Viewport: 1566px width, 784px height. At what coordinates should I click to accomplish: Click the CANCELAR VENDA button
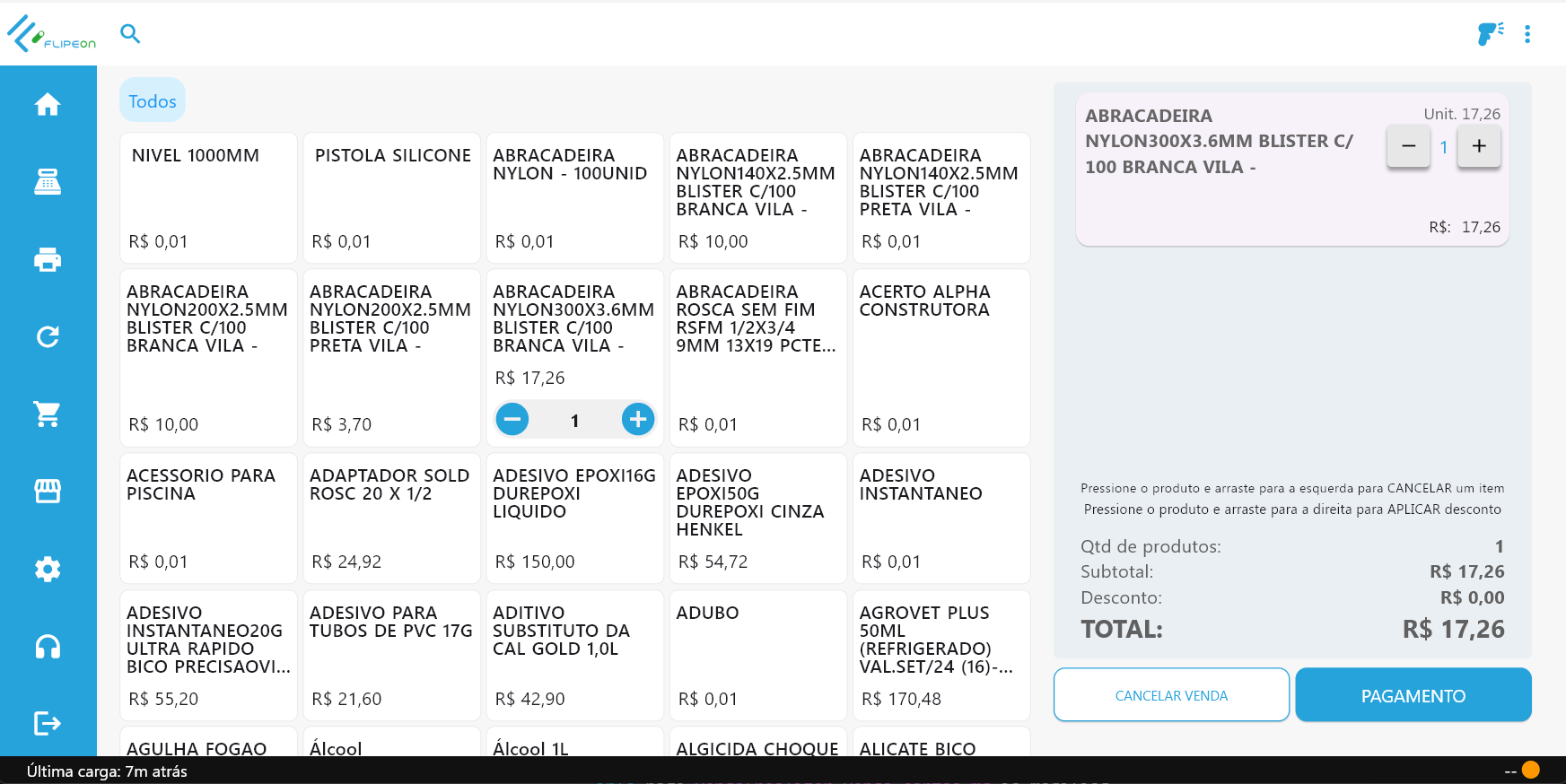1171,695
